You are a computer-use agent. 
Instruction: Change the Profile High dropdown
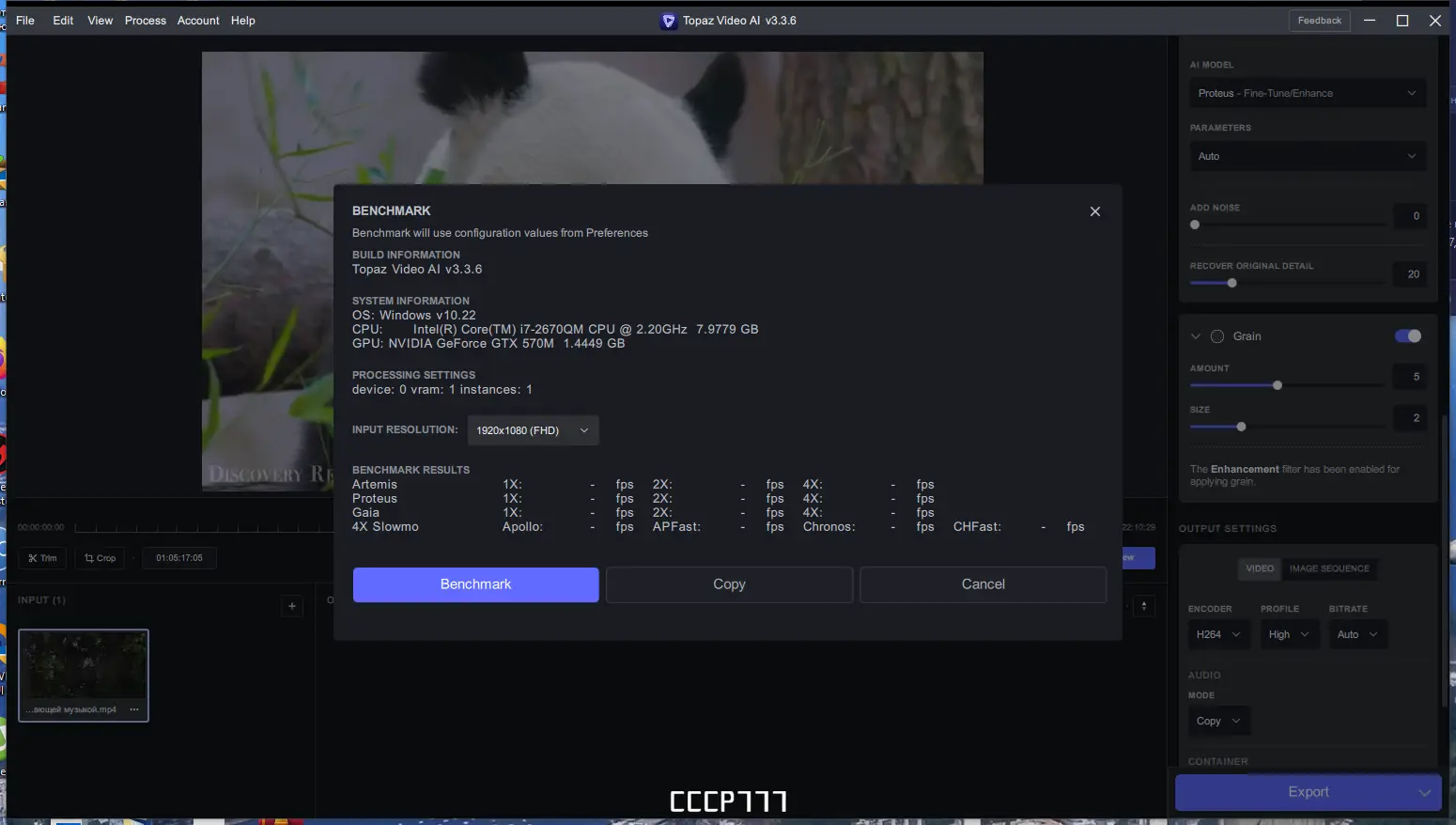pos(1289,634)
